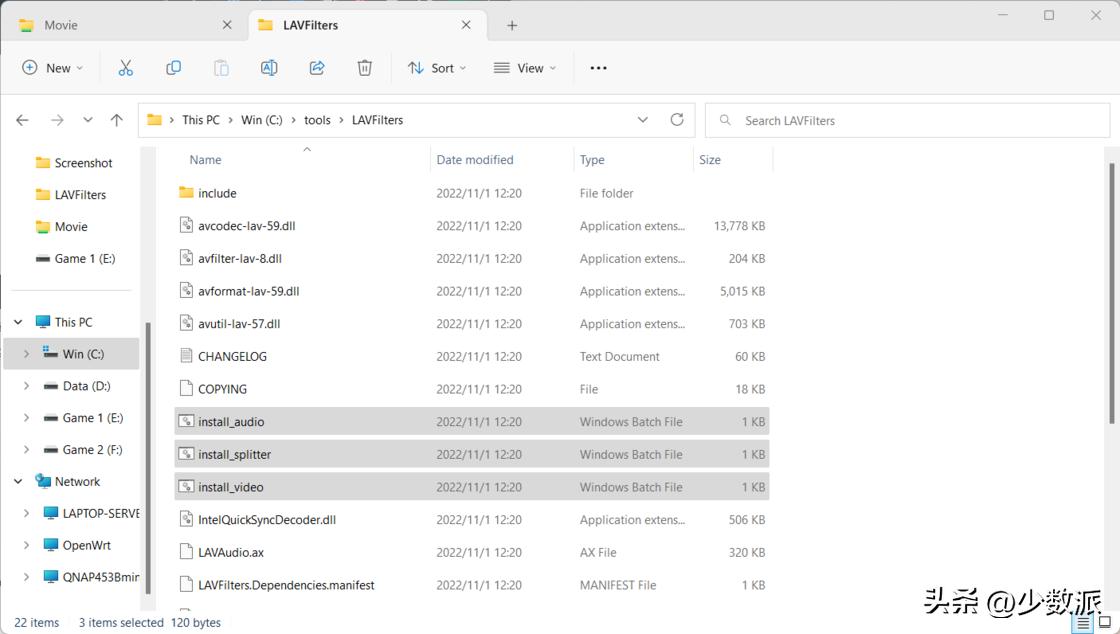The width and height of the screenshot is (1120, 634).
Task: Navigate up one folder level
Action: (x=116, y=120)
